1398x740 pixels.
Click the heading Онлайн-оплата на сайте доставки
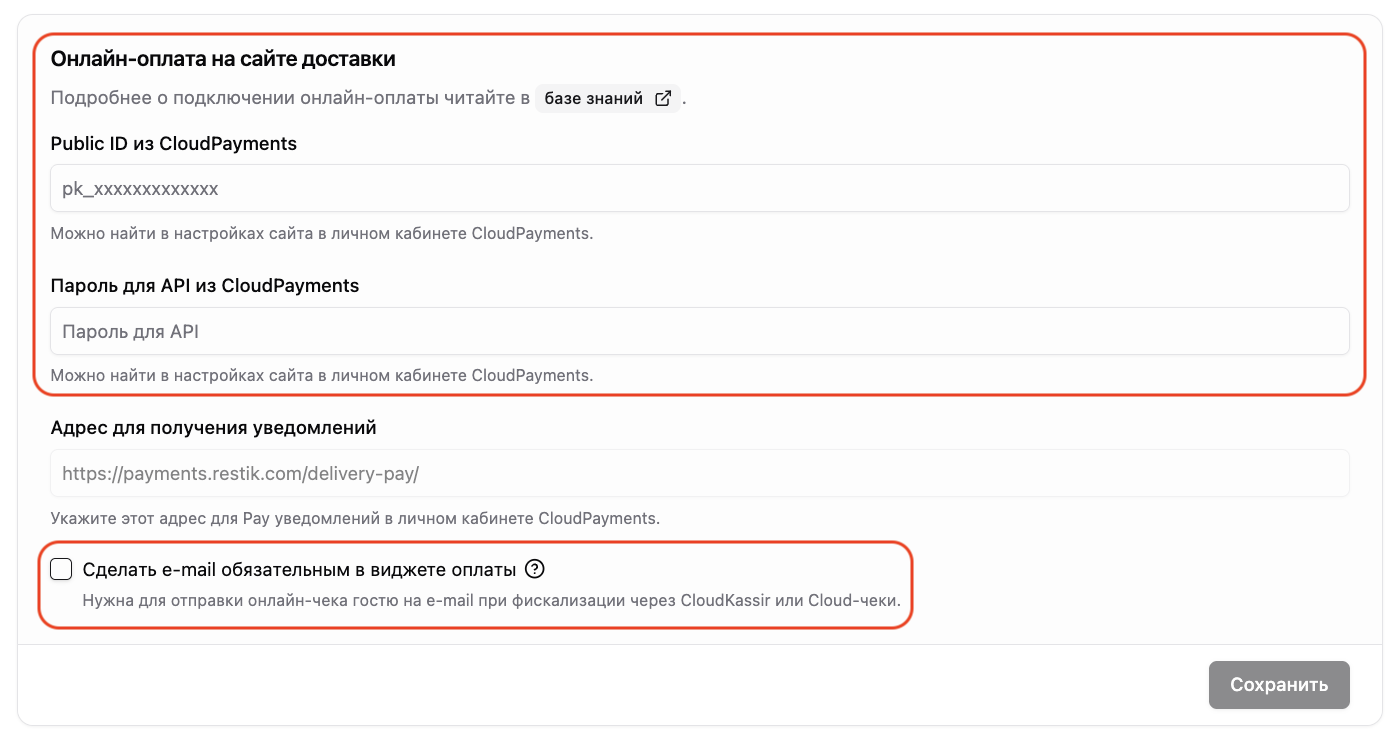click(x=223, y=59)
